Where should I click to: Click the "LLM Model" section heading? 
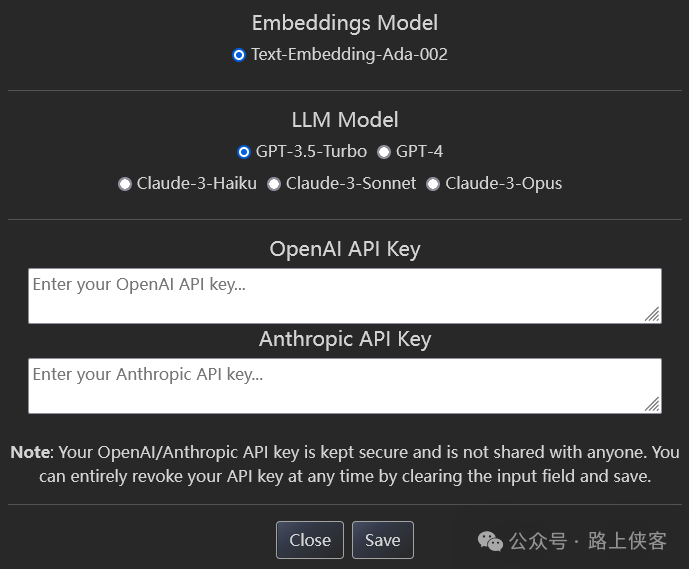point(344,120)
